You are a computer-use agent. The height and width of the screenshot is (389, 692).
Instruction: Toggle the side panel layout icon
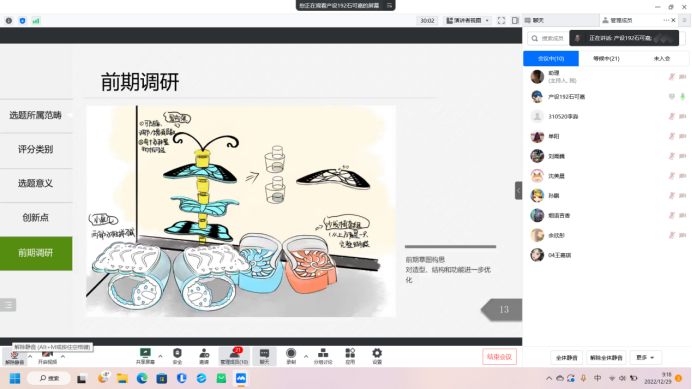(515, 20)
